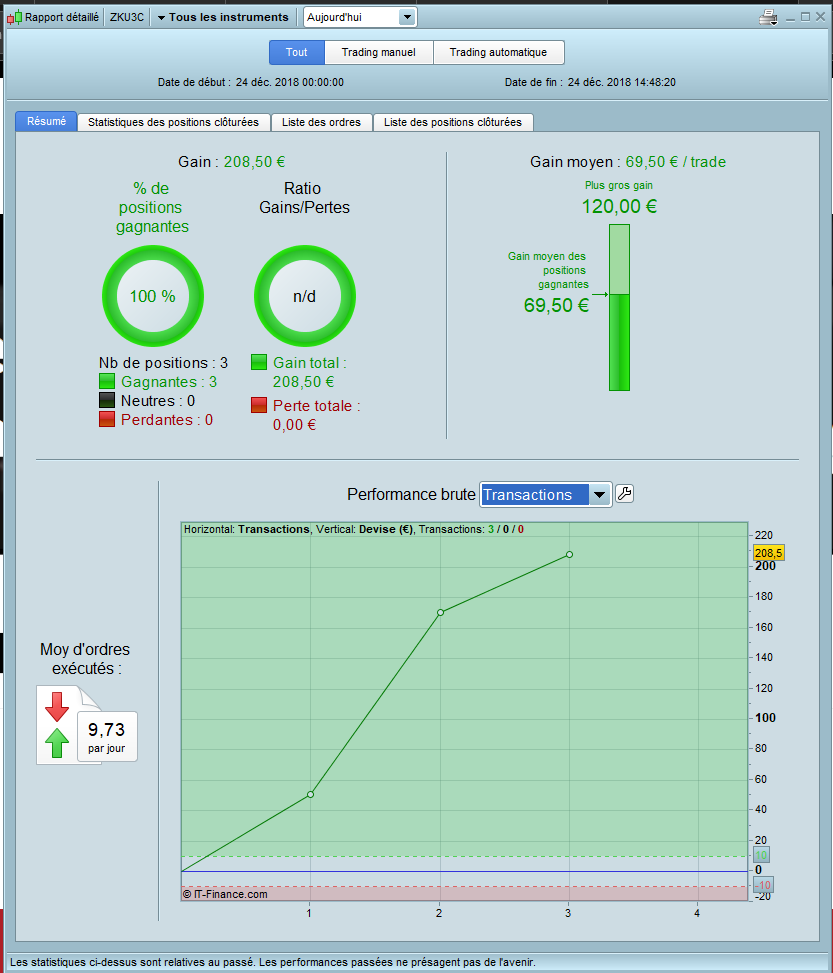This screenshot has width=833, height=973.
Task: Select the Tout filter button
Action: tap(297, 52)
